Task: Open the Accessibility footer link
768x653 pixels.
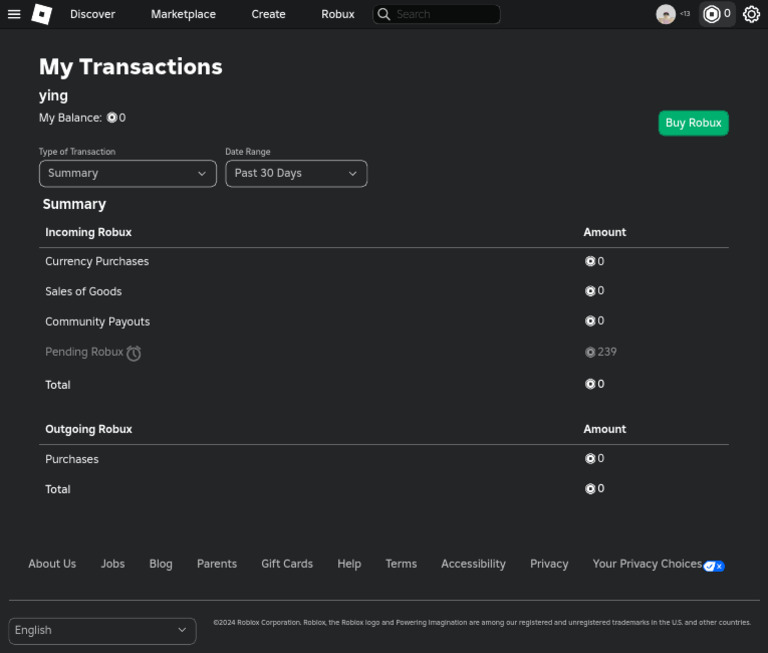Action: [x=473, y=564]
